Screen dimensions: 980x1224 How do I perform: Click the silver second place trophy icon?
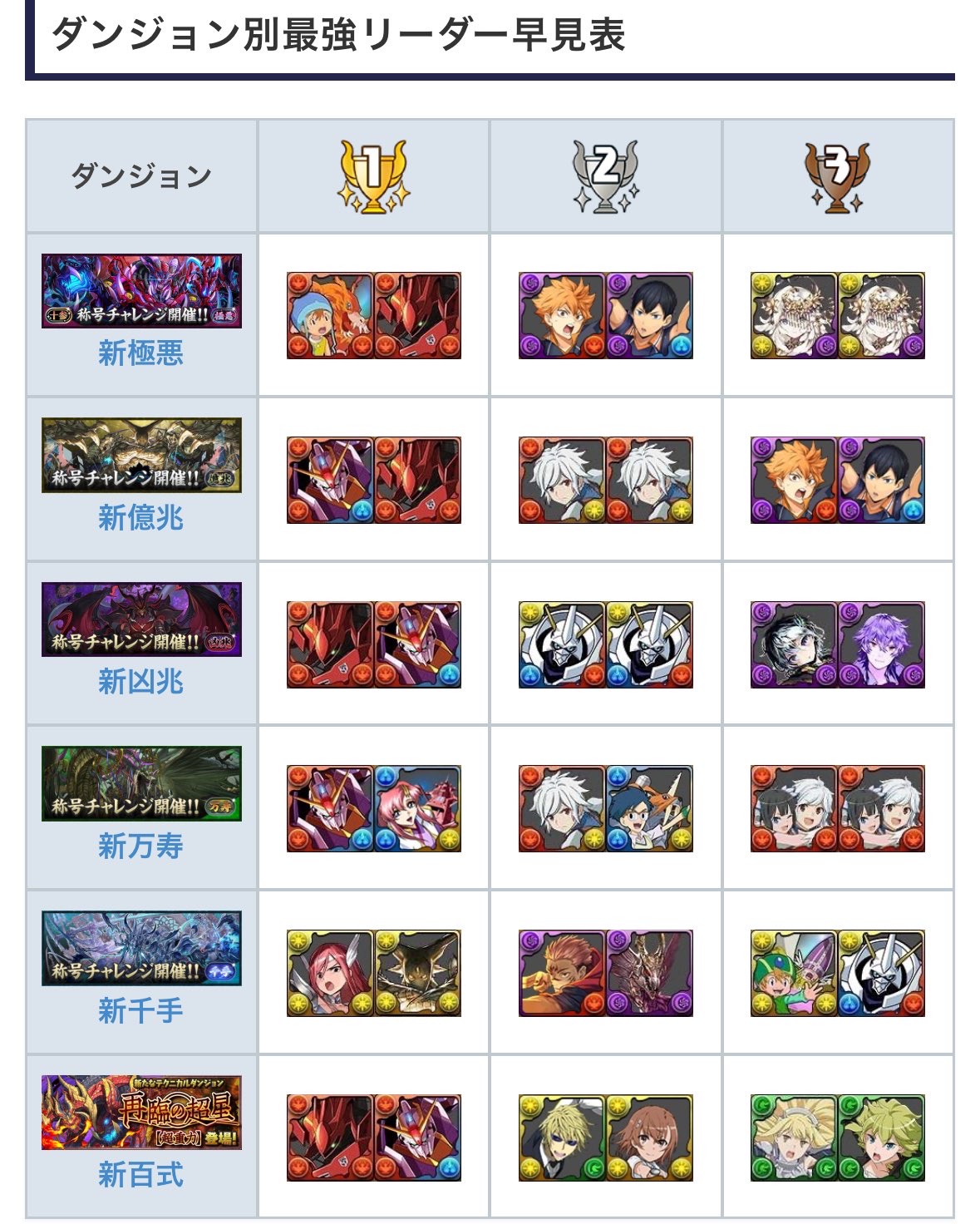(605, 176)
